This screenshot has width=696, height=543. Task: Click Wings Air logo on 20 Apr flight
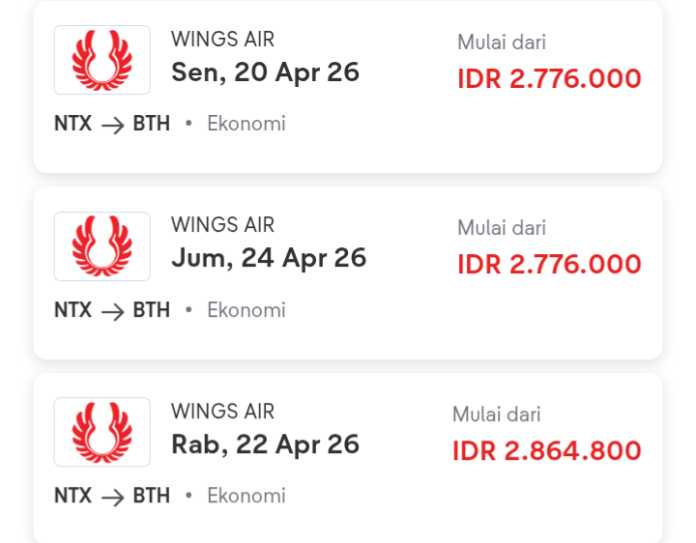(x=102, y=60)
